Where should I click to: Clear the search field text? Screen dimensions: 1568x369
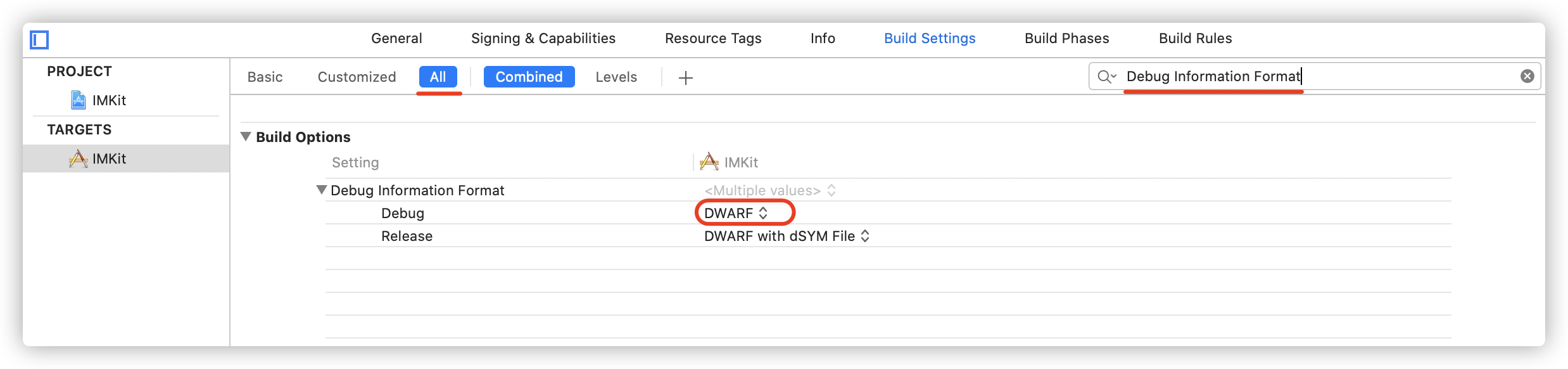1527,76
